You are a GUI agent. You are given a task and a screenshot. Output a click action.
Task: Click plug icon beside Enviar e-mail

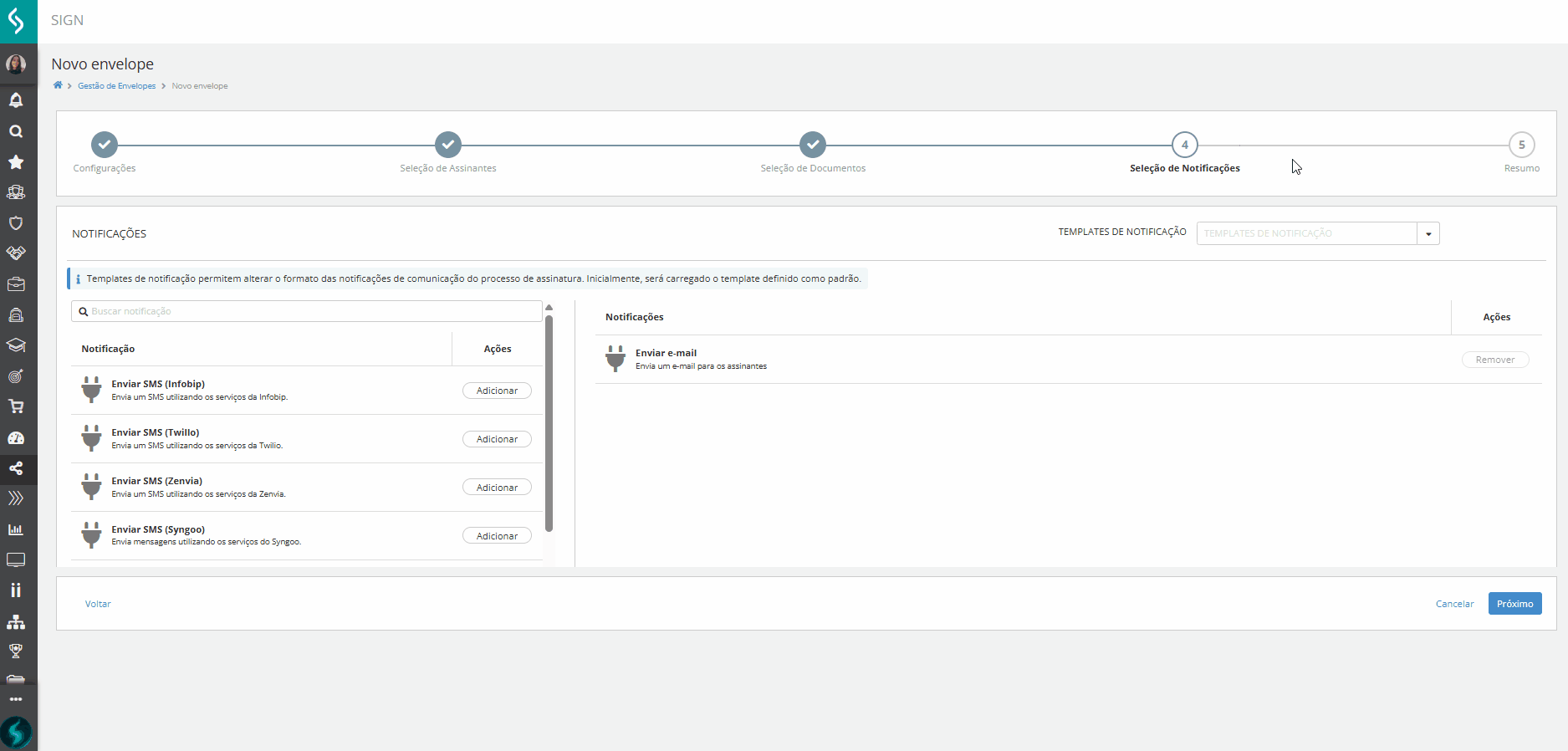point(615,359)
